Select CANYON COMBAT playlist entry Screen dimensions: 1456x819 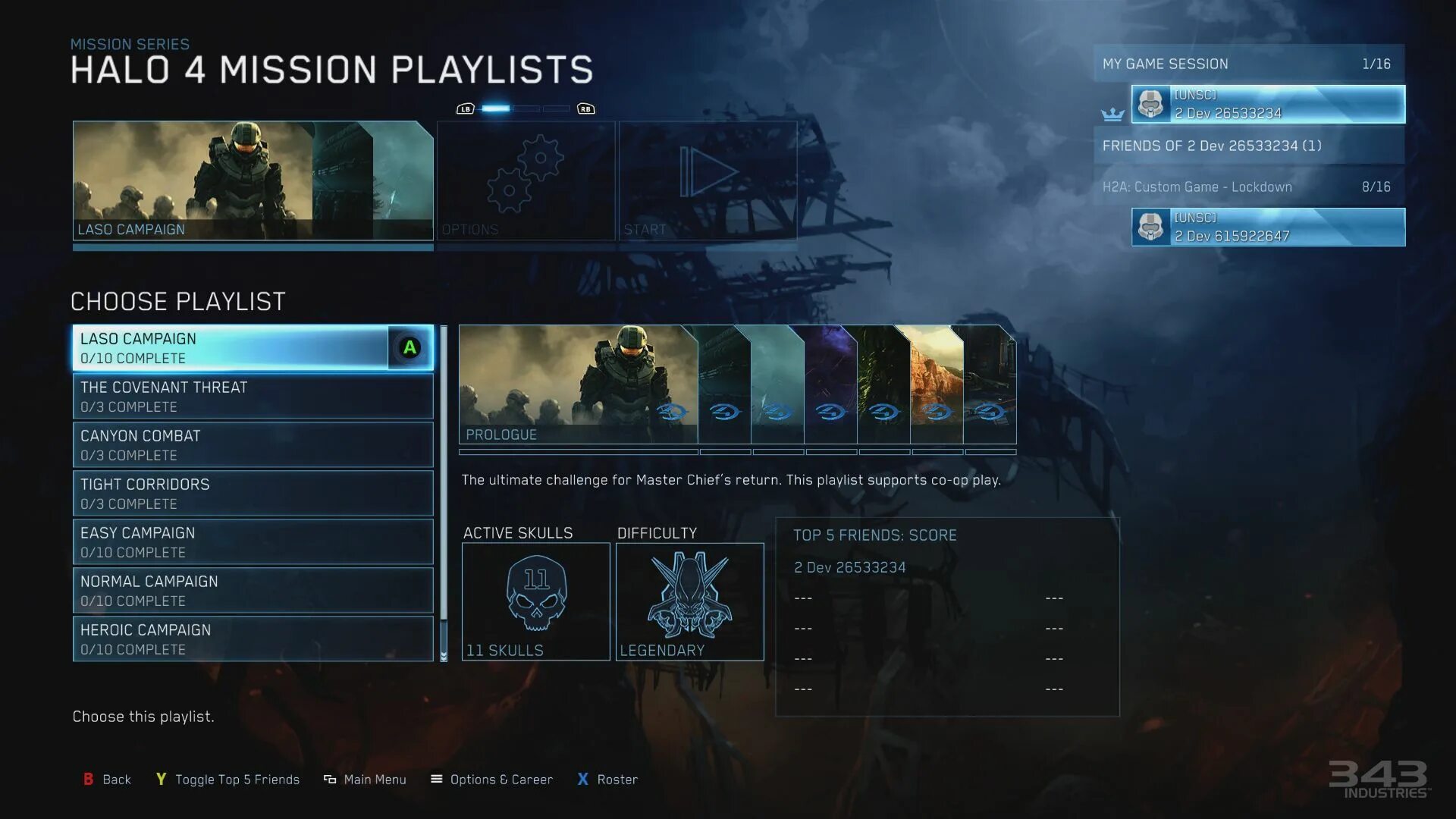(252, 444)
